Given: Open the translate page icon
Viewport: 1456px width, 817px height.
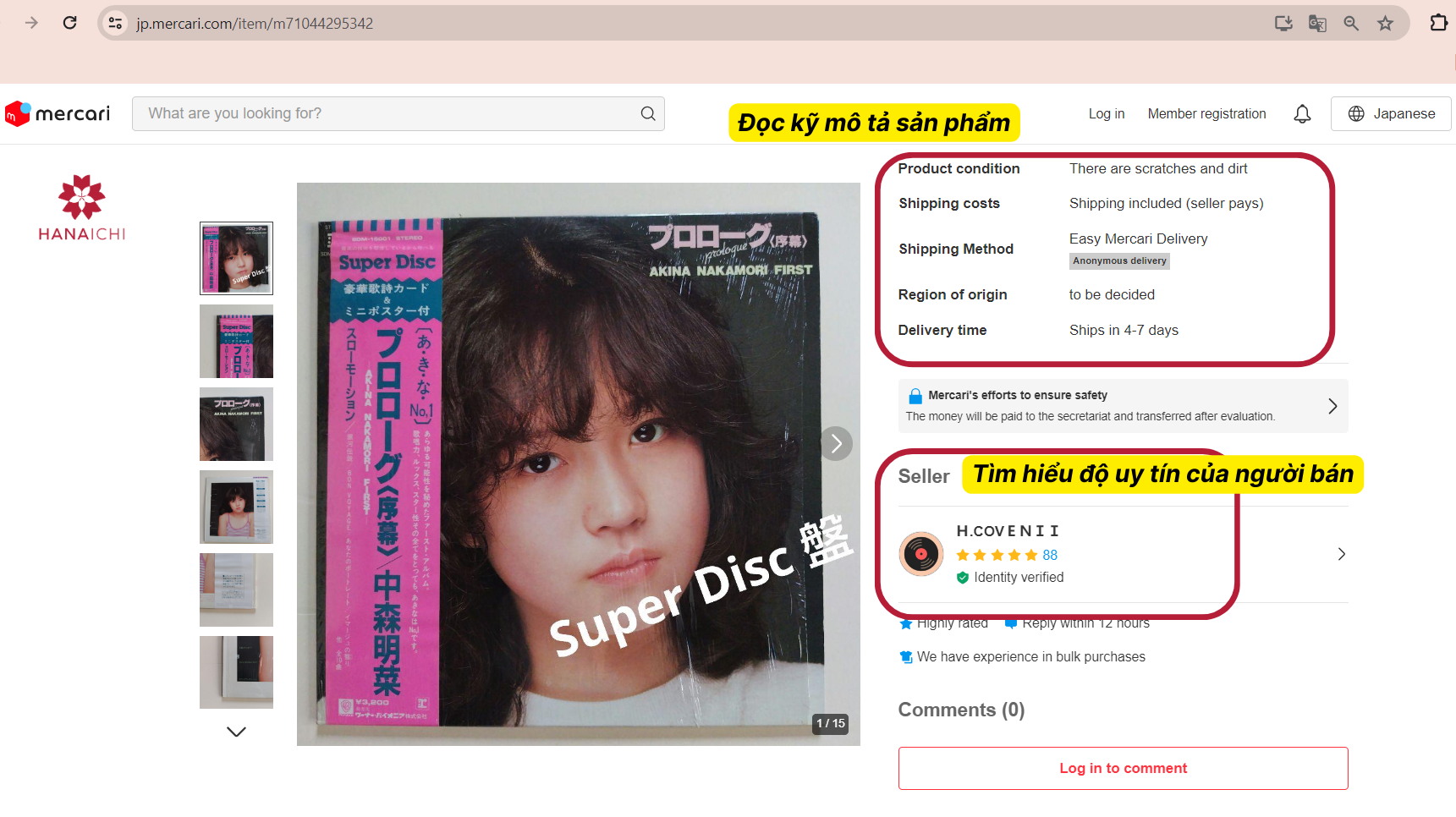Looking at the screenshot, I should 1317,23.
